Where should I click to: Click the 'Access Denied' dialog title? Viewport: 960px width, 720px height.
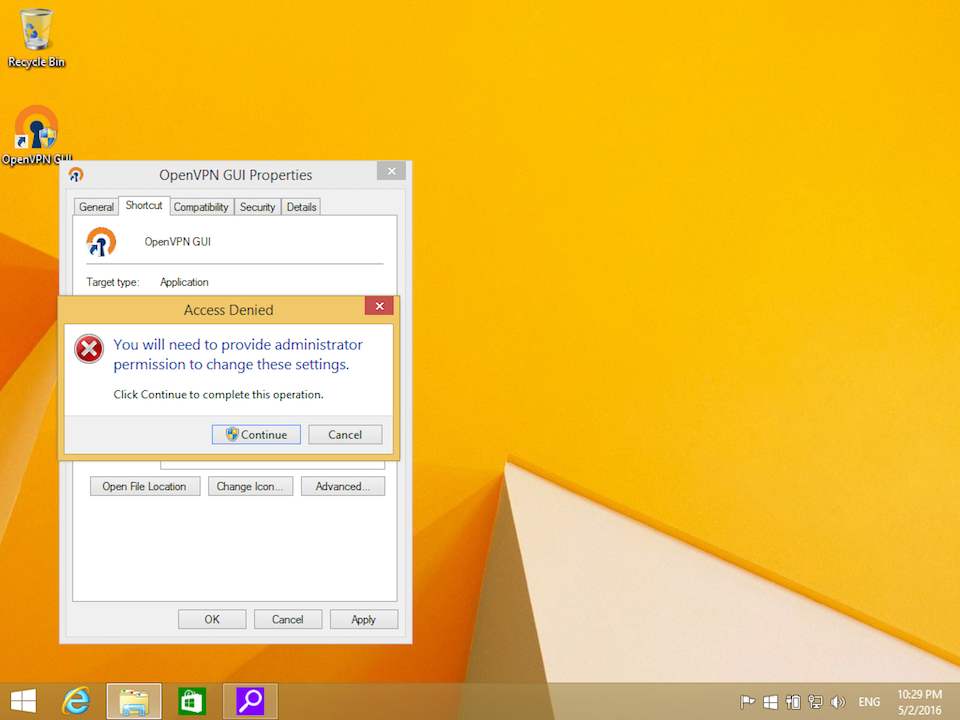pos(228,310)
